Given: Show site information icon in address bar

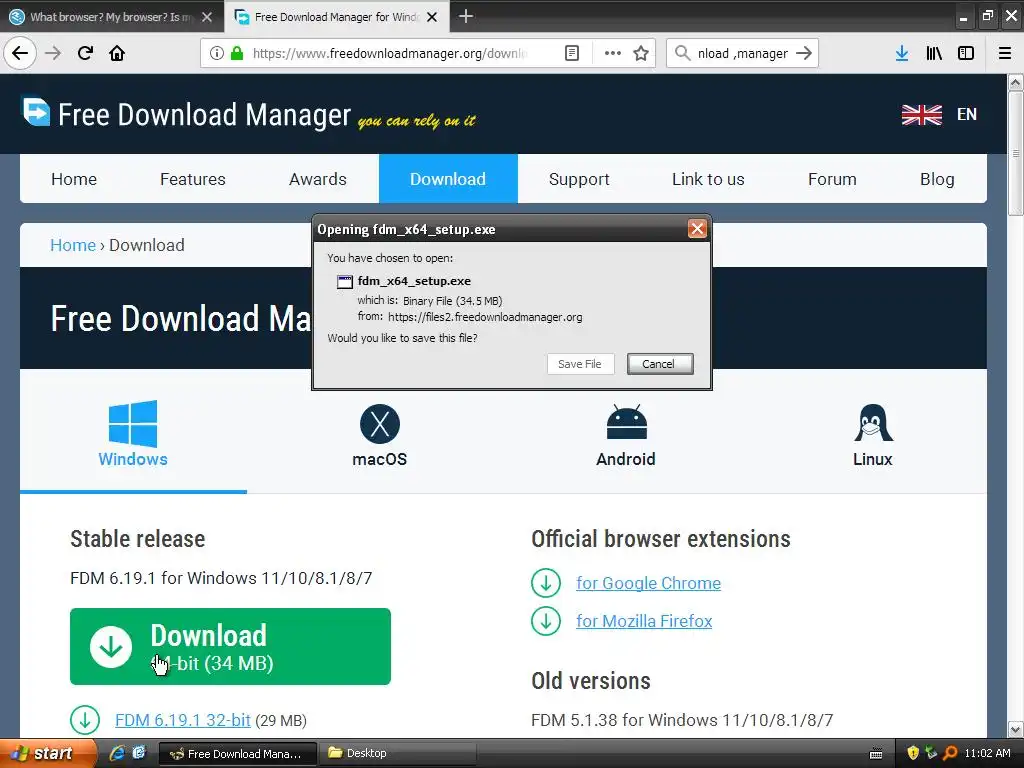Looking at the screenshot, I should pyautogui.click(x=217, y=54).
